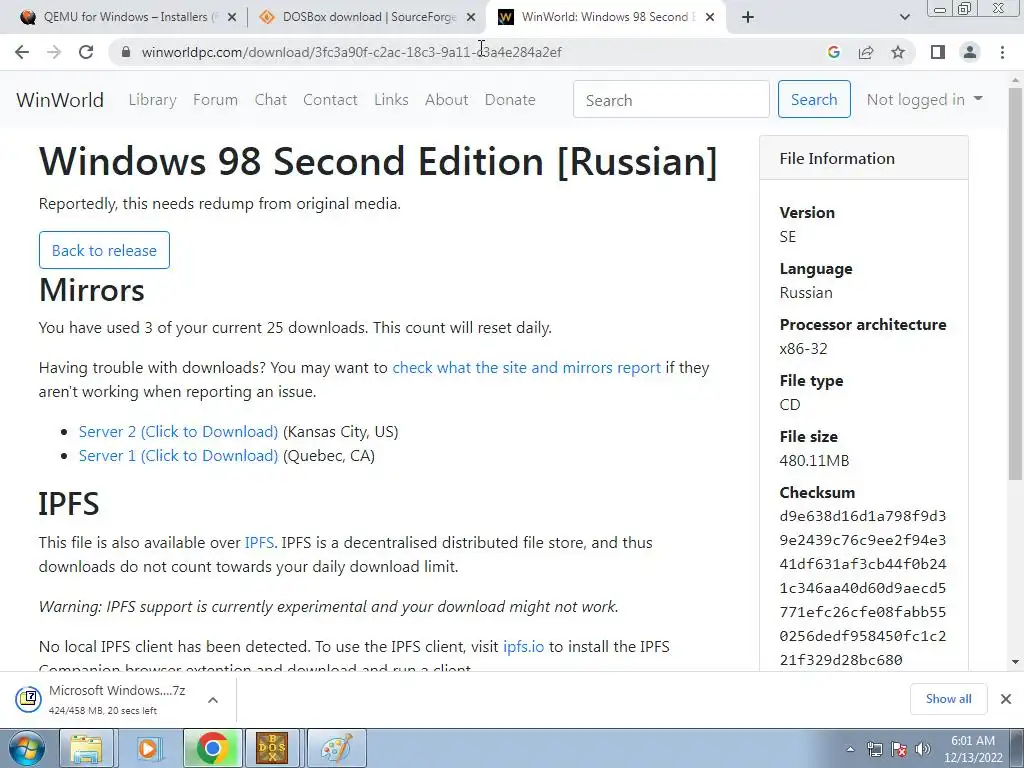Viewport: 1024px width, 768px height.
Task: Launch Windows Media Player from the taskbar
Action: tap(148, 748)
